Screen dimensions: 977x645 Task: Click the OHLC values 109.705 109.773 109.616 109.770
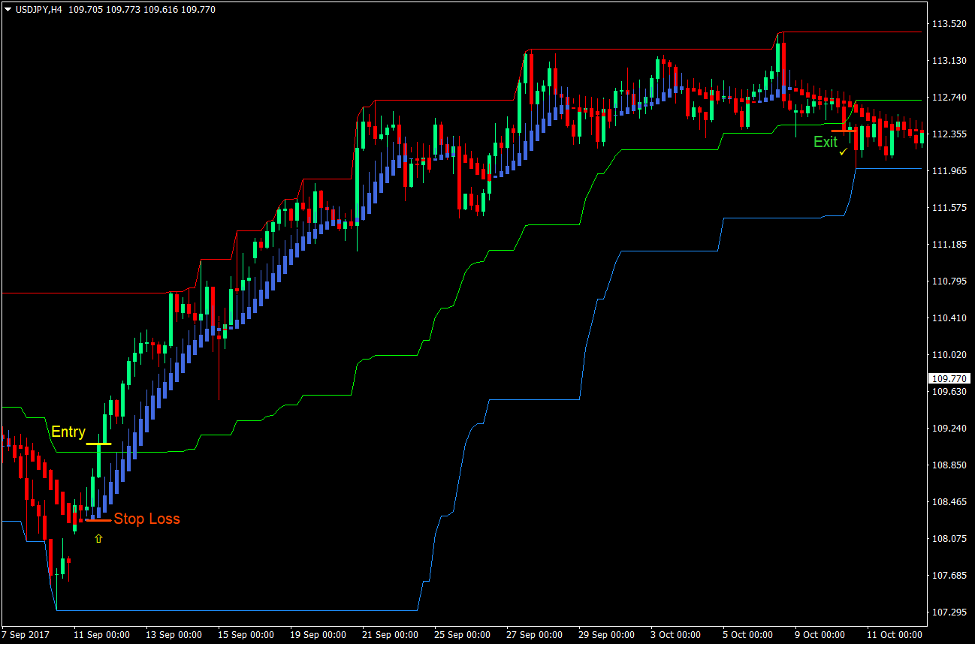tap(141, 10)
